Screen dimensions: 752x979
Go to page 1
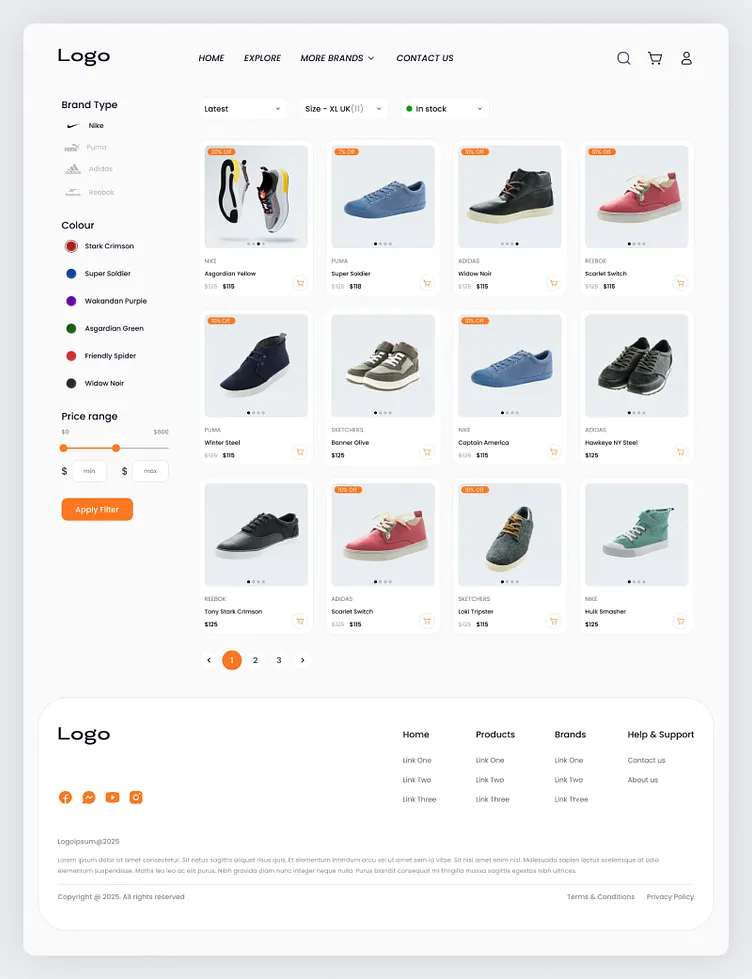(x=232, y=660)
